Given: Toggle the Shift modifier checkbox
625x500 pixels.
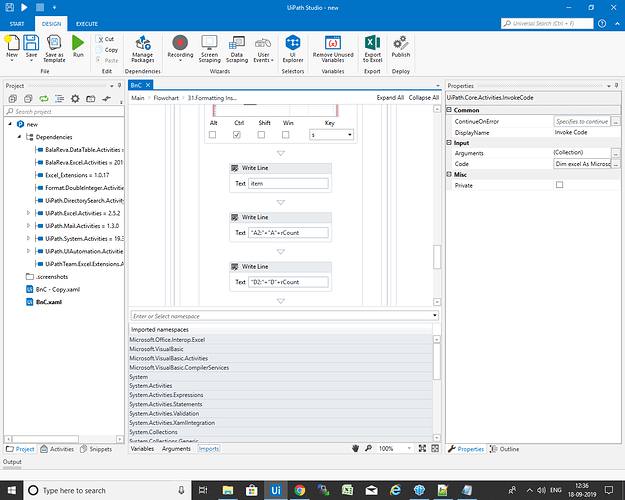Looking at the screenshot, I should [261, 135].
